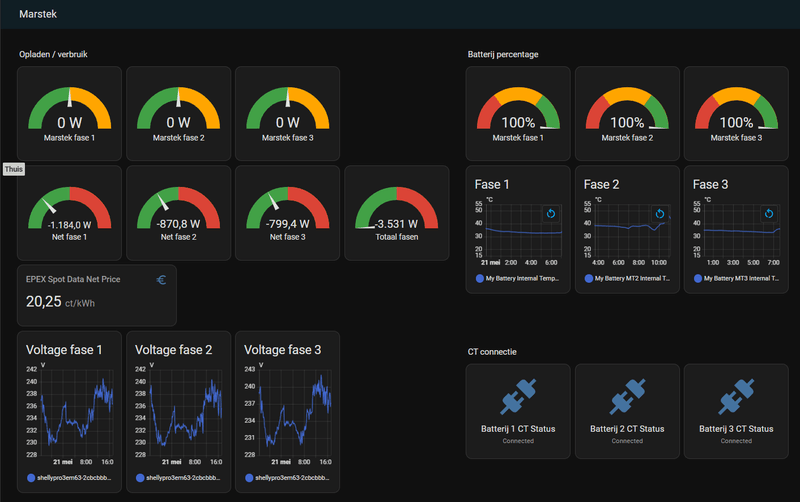Click the Fase 1 card title
The image size is (800, 502).
point(492,184)
